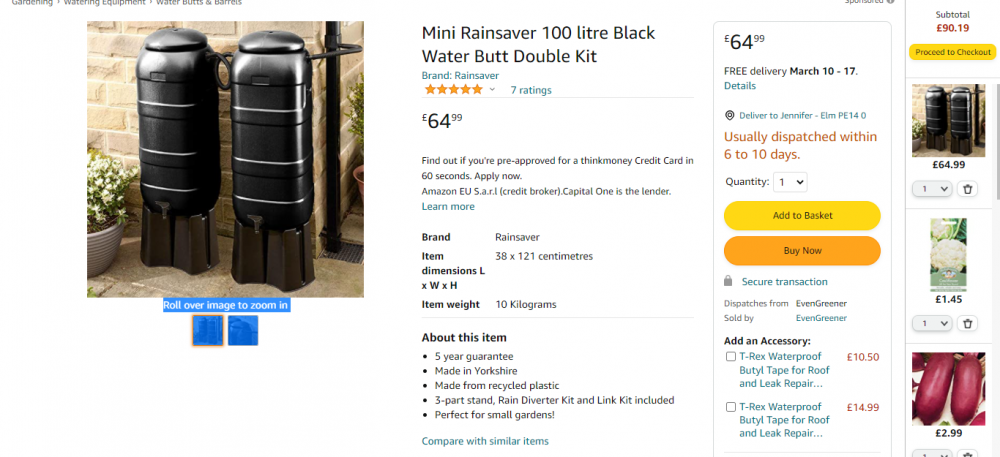This screenshot has width=1000, height=457.
Task: Open the 7 ratings link
Action: [531, 90]
